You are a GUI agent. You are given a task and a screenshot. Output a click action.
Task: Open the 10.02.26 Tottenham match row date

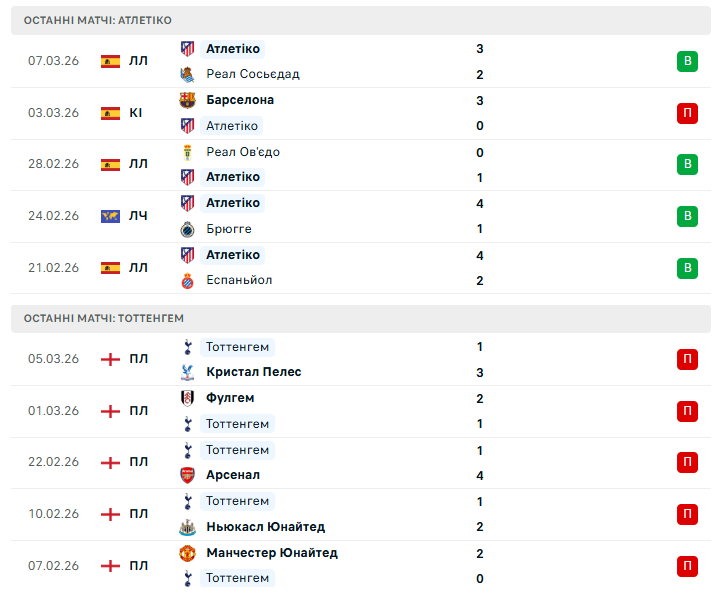coord(53,514)
